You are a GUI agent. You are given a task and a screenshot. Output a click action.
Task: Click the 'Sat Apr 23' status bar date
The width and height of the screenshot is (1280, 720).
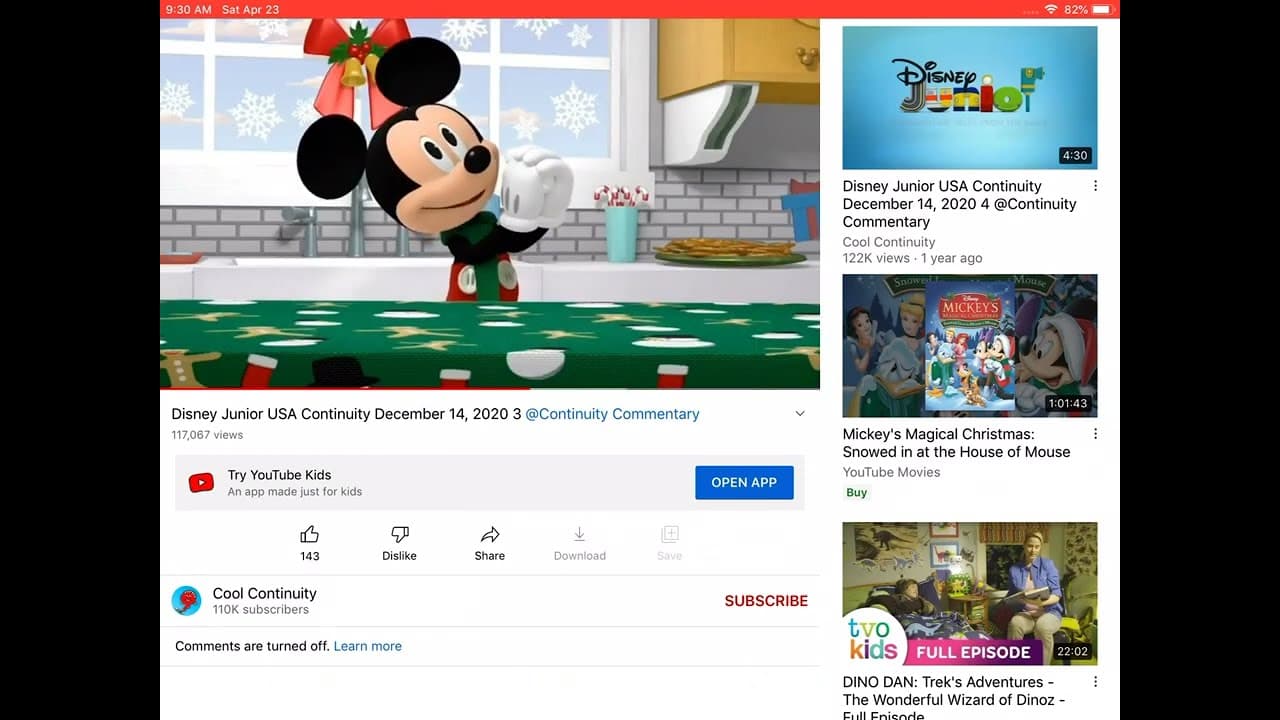(x=250, y=9)
